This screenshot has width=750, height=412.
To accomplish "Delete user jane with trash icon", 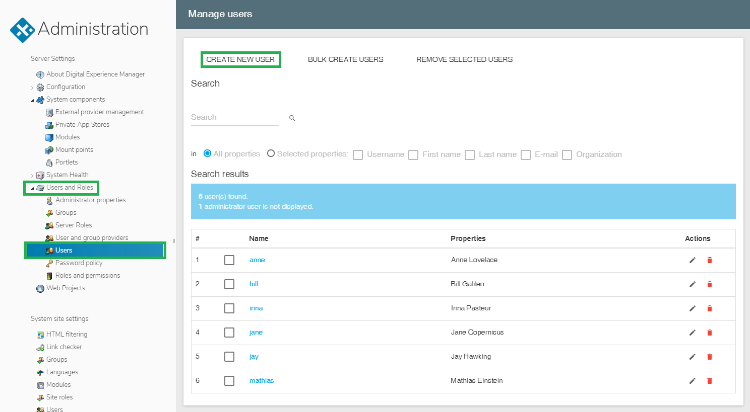I will pos(710,333).
